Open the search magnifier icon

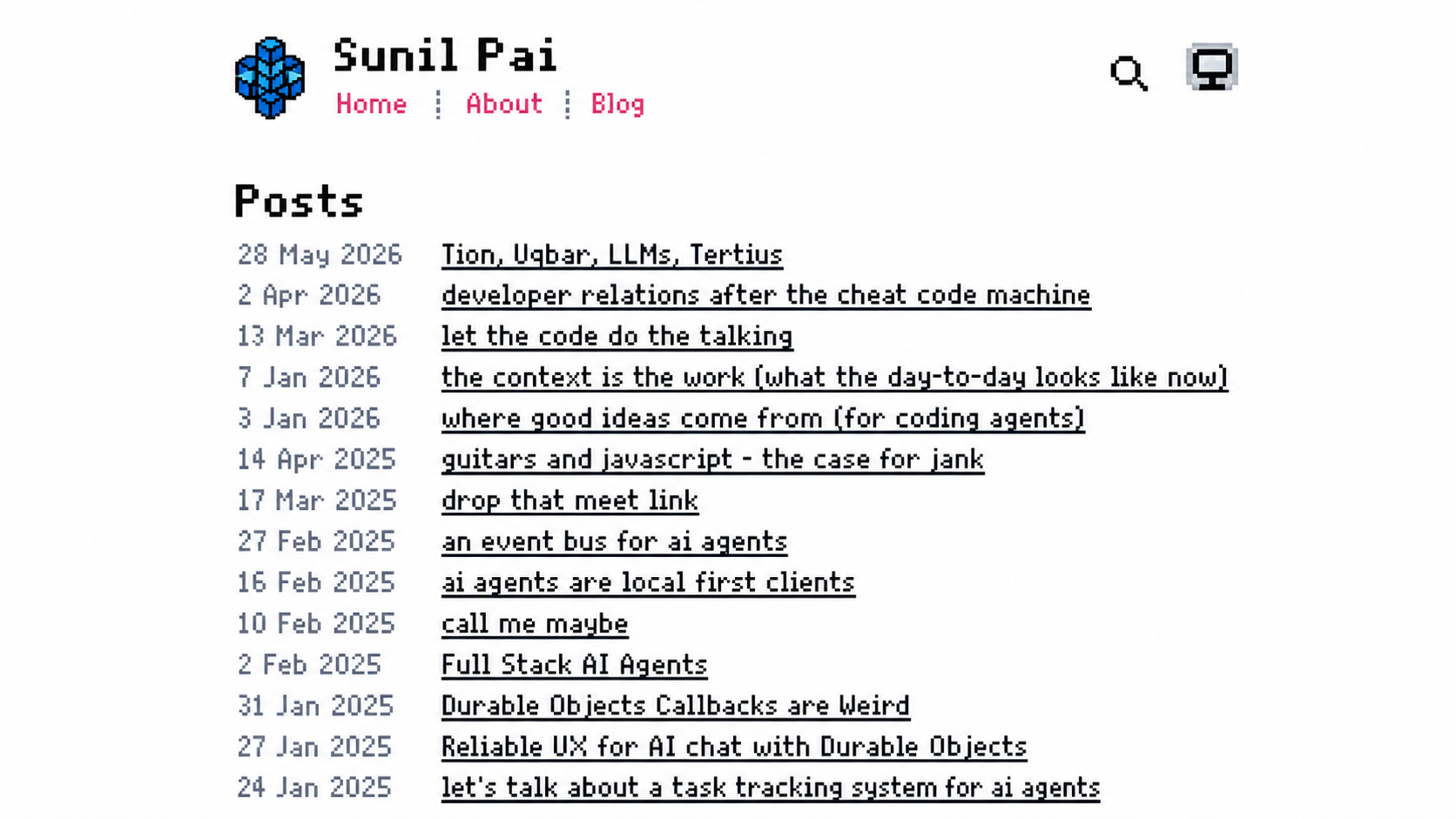(1129, 74)
